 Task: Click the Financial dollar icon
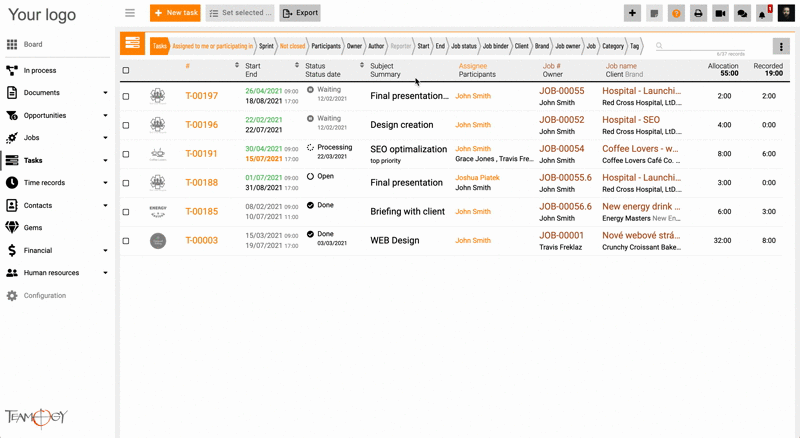click(12, 250)
